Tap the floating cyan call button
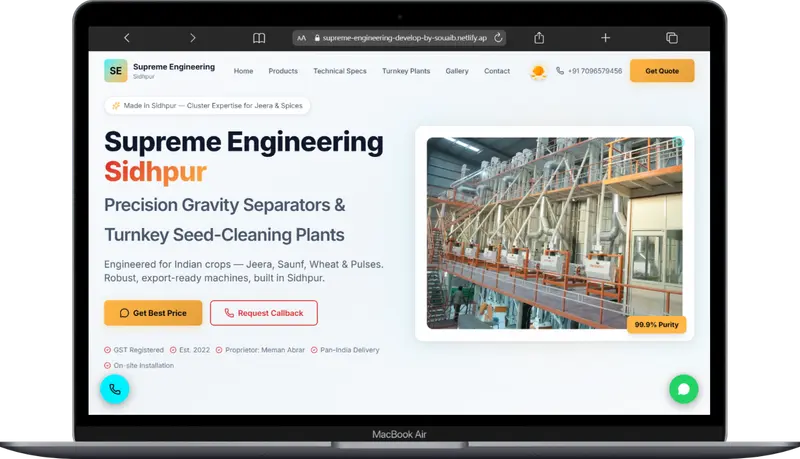 [x=115, y=389]
